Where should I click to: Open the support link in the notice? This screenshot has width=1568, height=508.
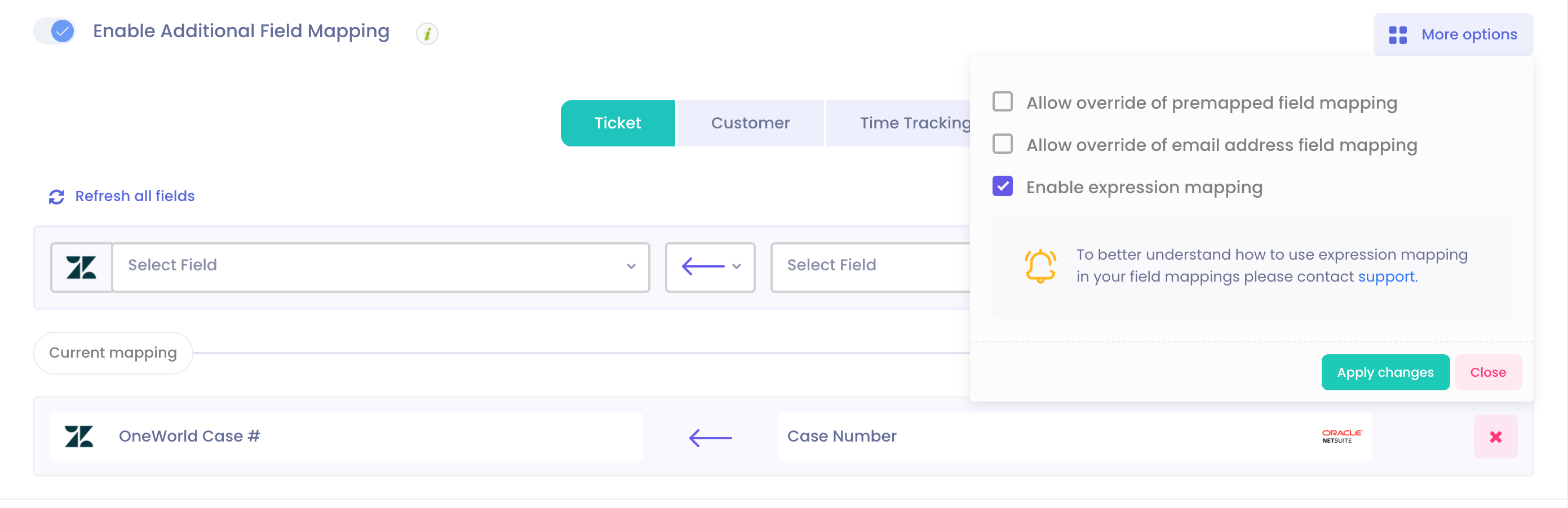pos(1387,276)
